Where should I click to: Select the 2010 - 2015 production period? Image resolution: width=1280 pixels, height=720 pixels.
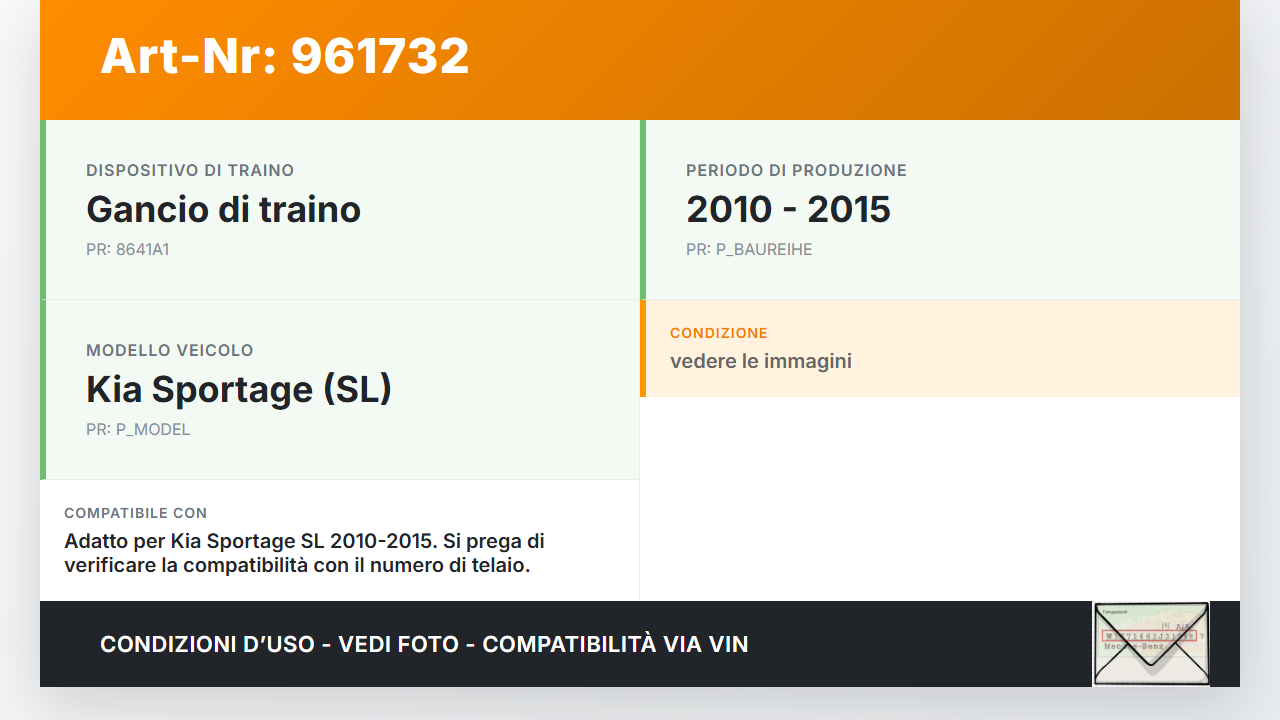tap(788, 209)
